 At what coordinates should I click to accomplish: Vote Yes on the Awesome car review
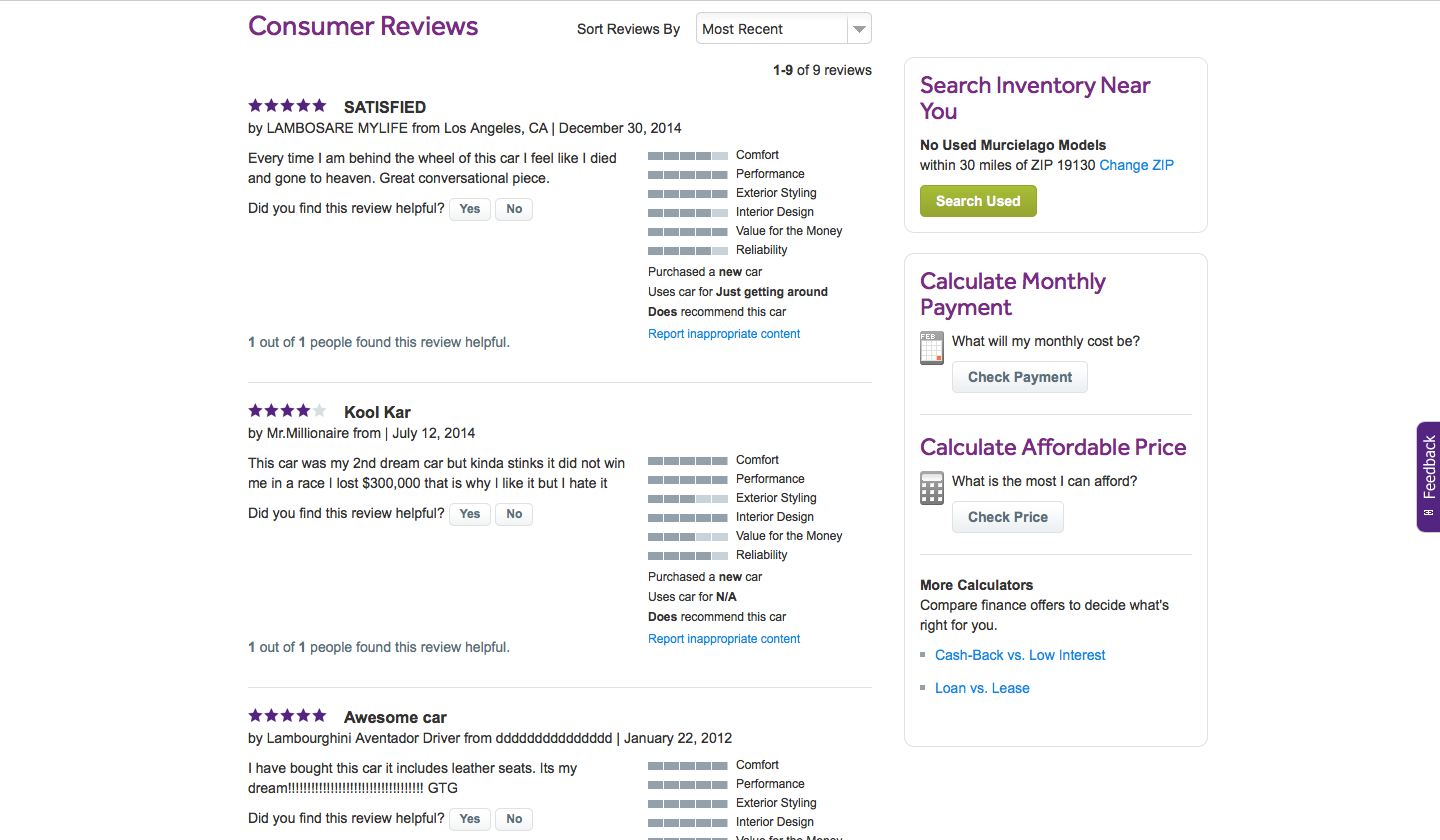[x=470, y=819]
